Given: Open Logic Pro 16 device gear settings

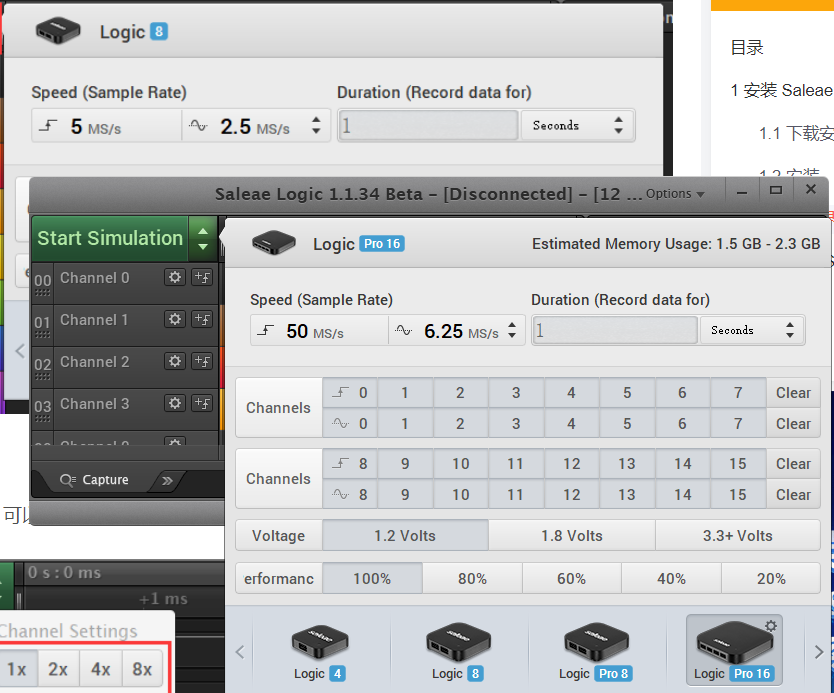Looking at the screenshot, I should tap(771, 626).
